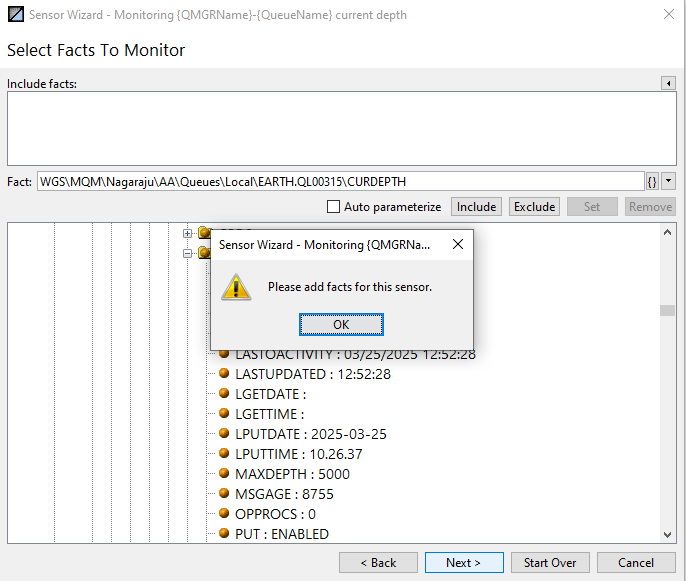Click the collapse arrow beside Include facts
This screenshot has width=686, height=581.
tap(668, 83)
